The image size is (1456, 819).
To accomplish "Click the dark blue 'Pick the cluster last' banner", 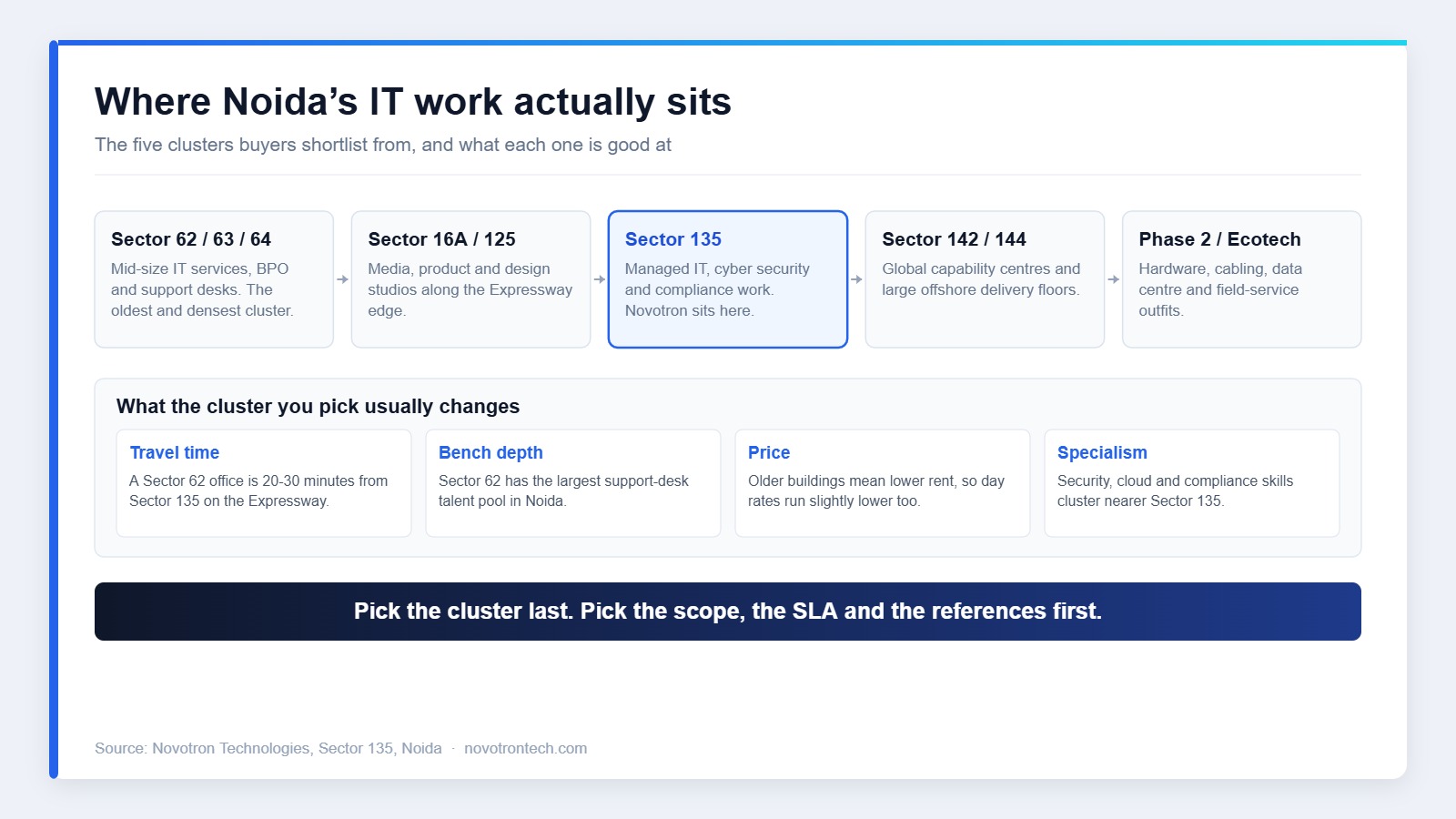I will click(x=728, y=612).
